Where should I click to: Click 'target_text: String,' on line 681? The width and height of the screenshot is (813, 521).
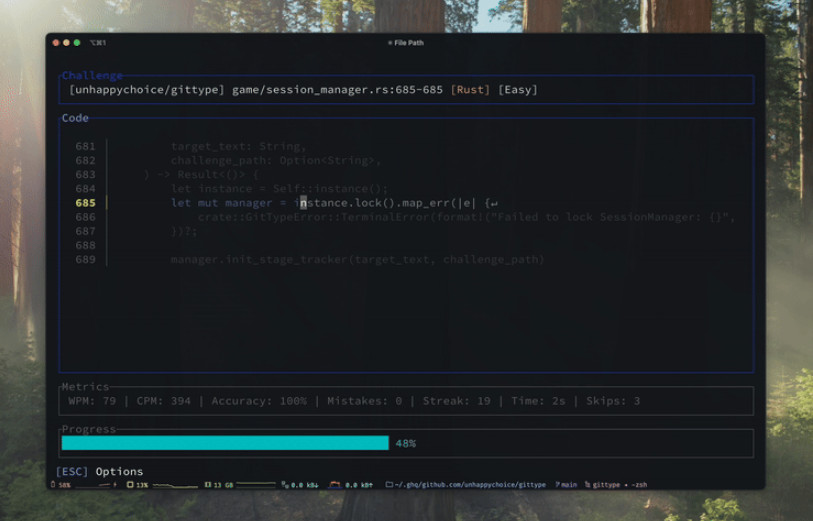[239, 147]
